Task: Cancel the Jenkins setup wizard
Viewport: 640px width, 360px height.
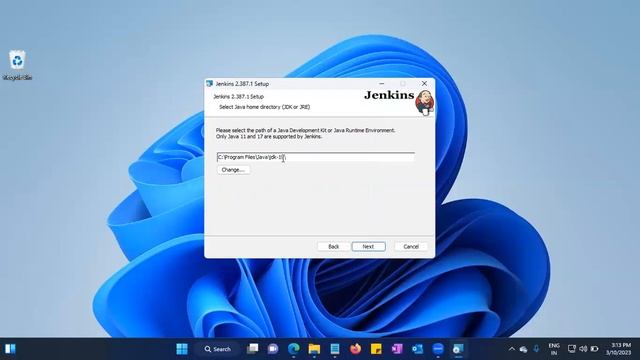Action: tap(411, 247)
